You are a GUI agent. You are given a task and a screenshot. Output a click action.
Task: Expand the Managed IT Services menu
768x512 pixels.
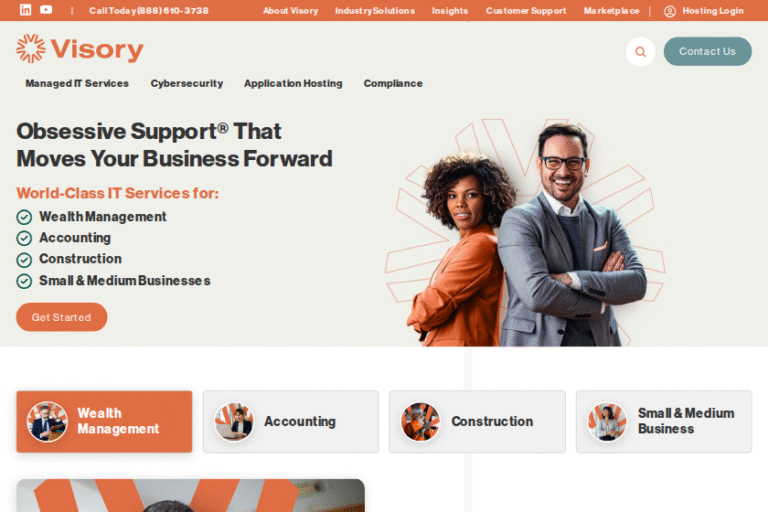(x=77, y=83)
